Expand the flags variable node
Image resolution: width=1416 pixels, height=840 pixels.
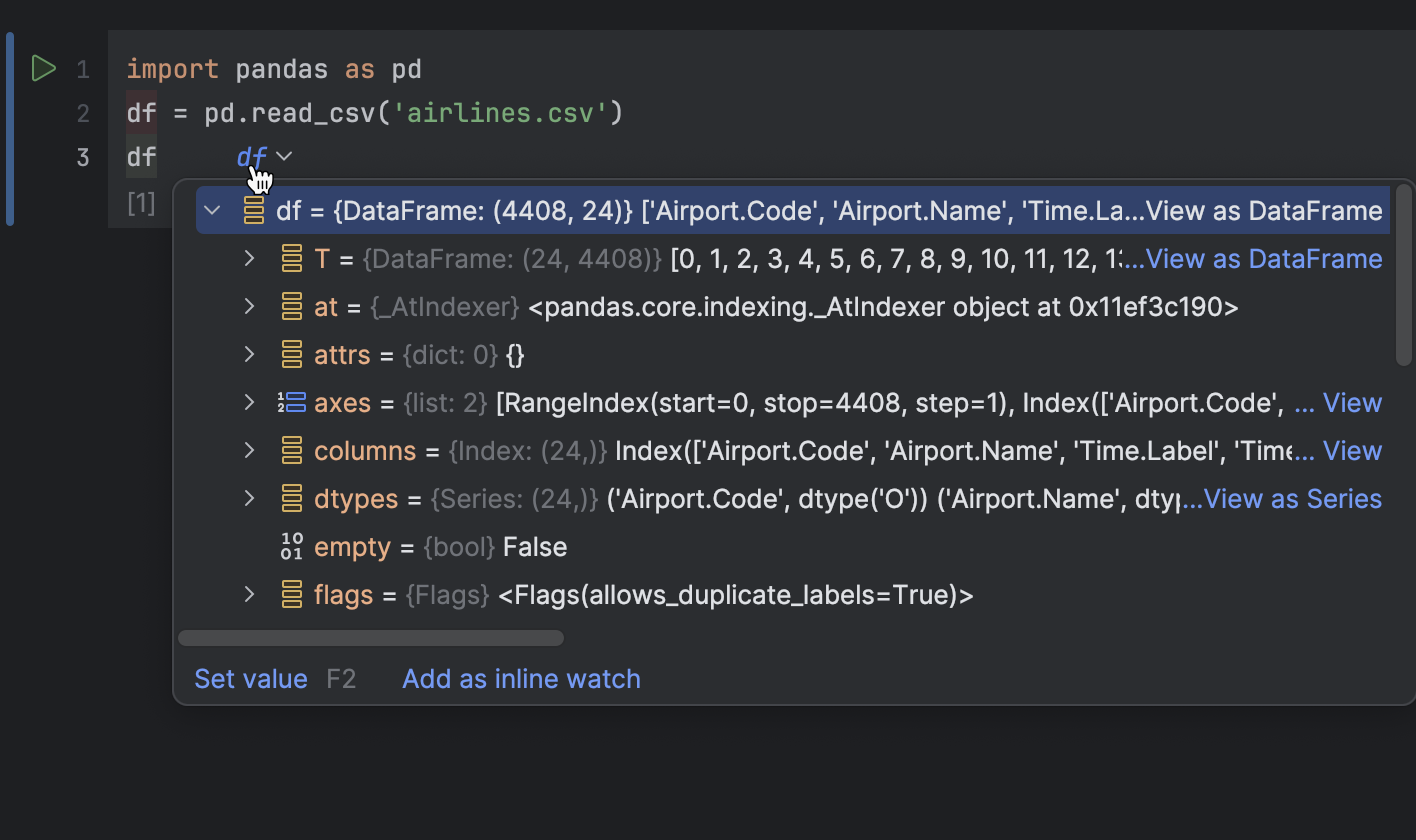[x=248, y=594]
